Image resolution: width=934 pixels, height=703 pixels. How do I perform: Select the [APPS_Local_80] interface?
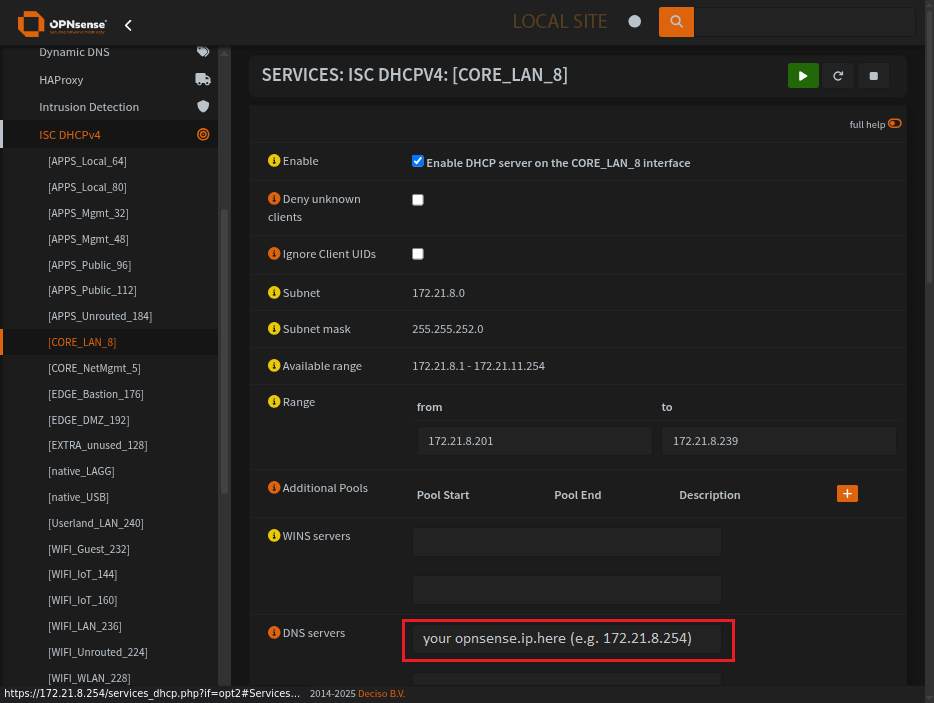point(88,187)
